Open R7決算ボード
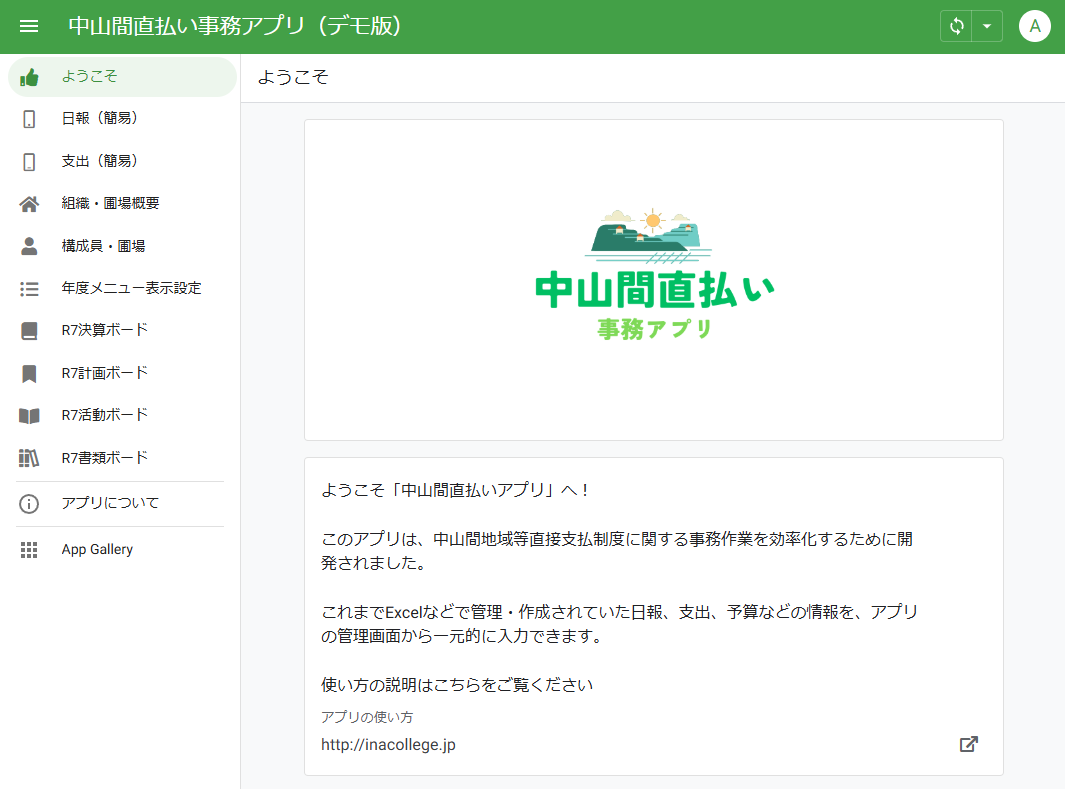 (122, 331)
